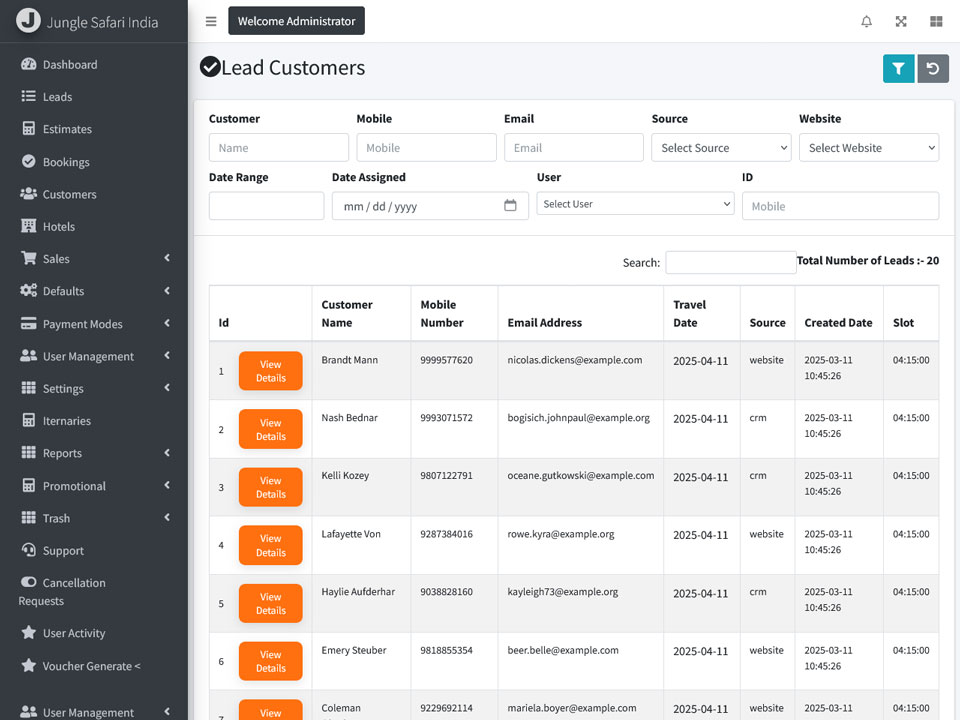Click the Jungle Safari India logo
This screenshot has height=720, width=960.
point(28,20)
